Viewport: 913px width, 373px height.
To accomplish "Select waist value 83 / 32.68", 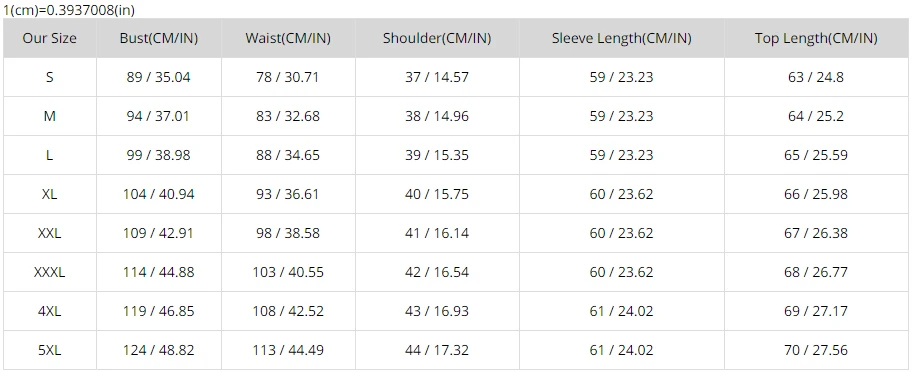I will pyautogui.click(x=288, y=116).
